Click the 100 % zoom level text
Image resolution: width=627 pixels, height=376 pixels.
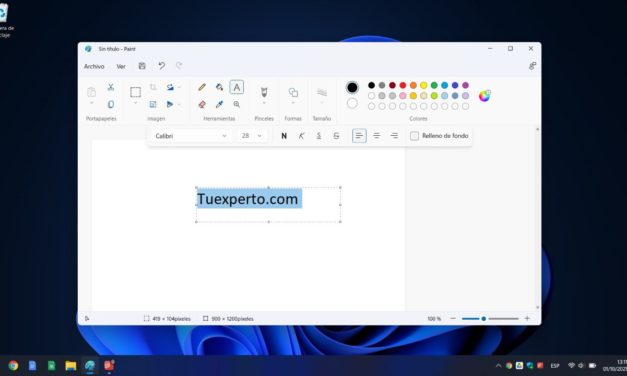coord(434,319)
